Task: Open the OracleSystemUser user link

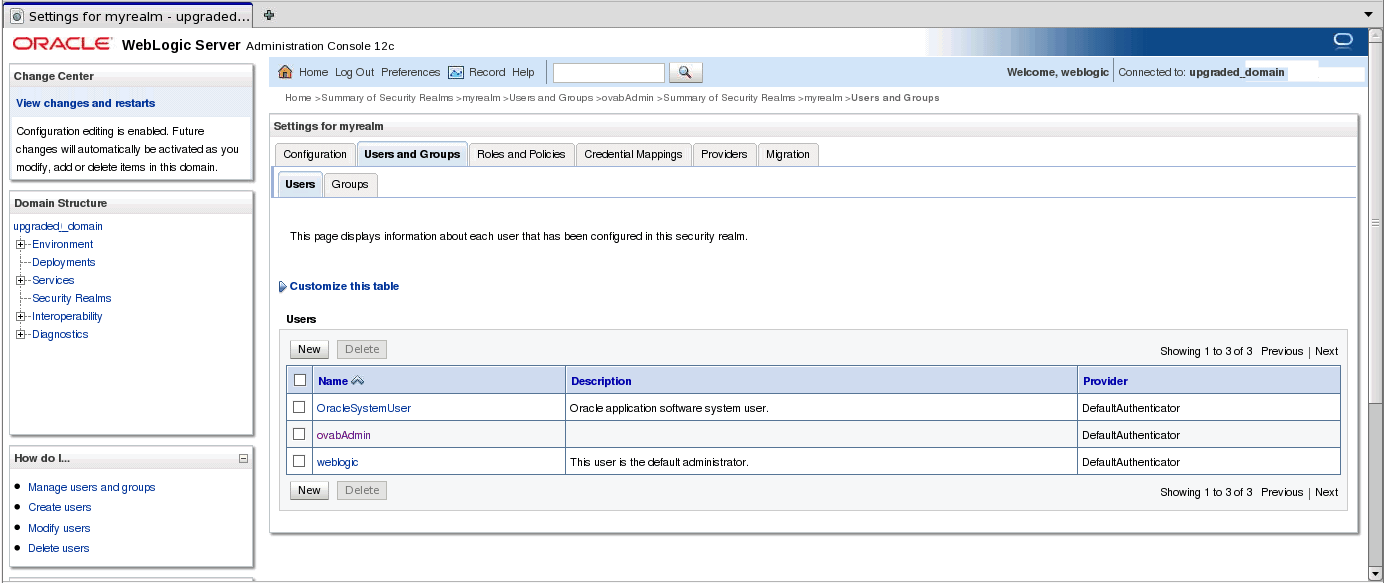Action: tap(364, 408)
